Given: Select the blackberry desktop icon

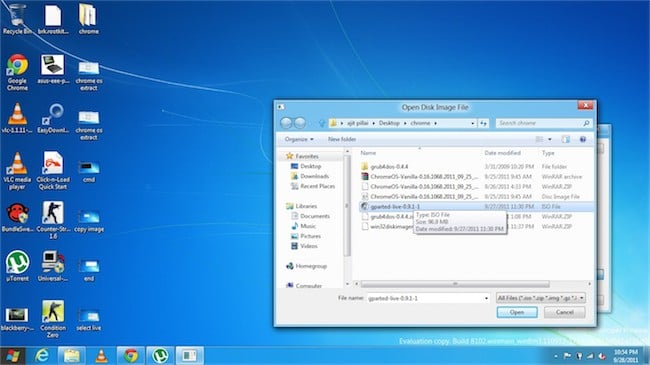Looking at the screenshot, I should point(17,319).
